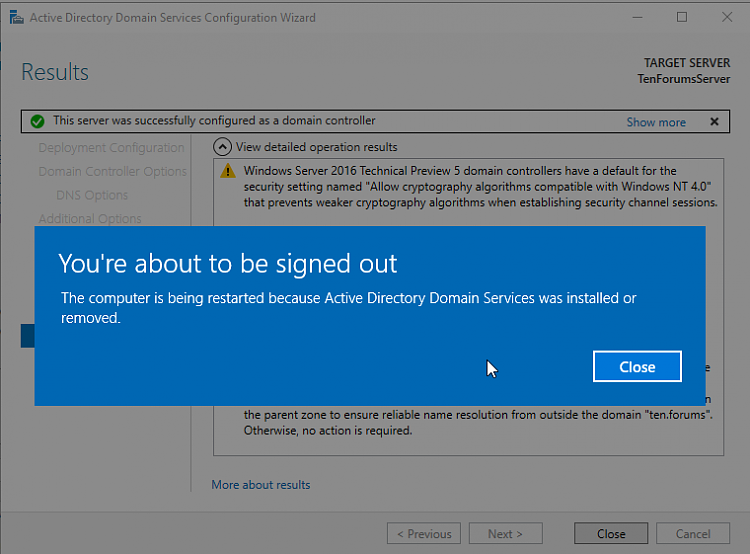Dismiss the success banner with X
The height and width of the screenshot is (554, 750).
click(714, 122)
